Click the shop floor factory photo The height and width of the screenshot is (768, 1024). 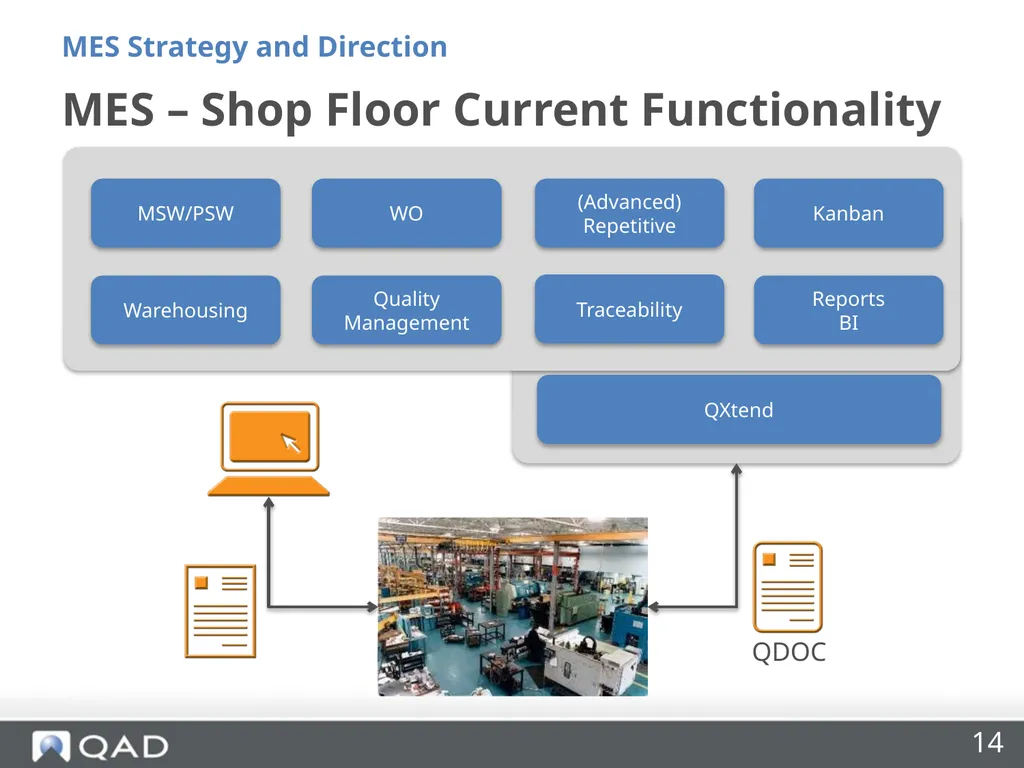click(513, 607)
